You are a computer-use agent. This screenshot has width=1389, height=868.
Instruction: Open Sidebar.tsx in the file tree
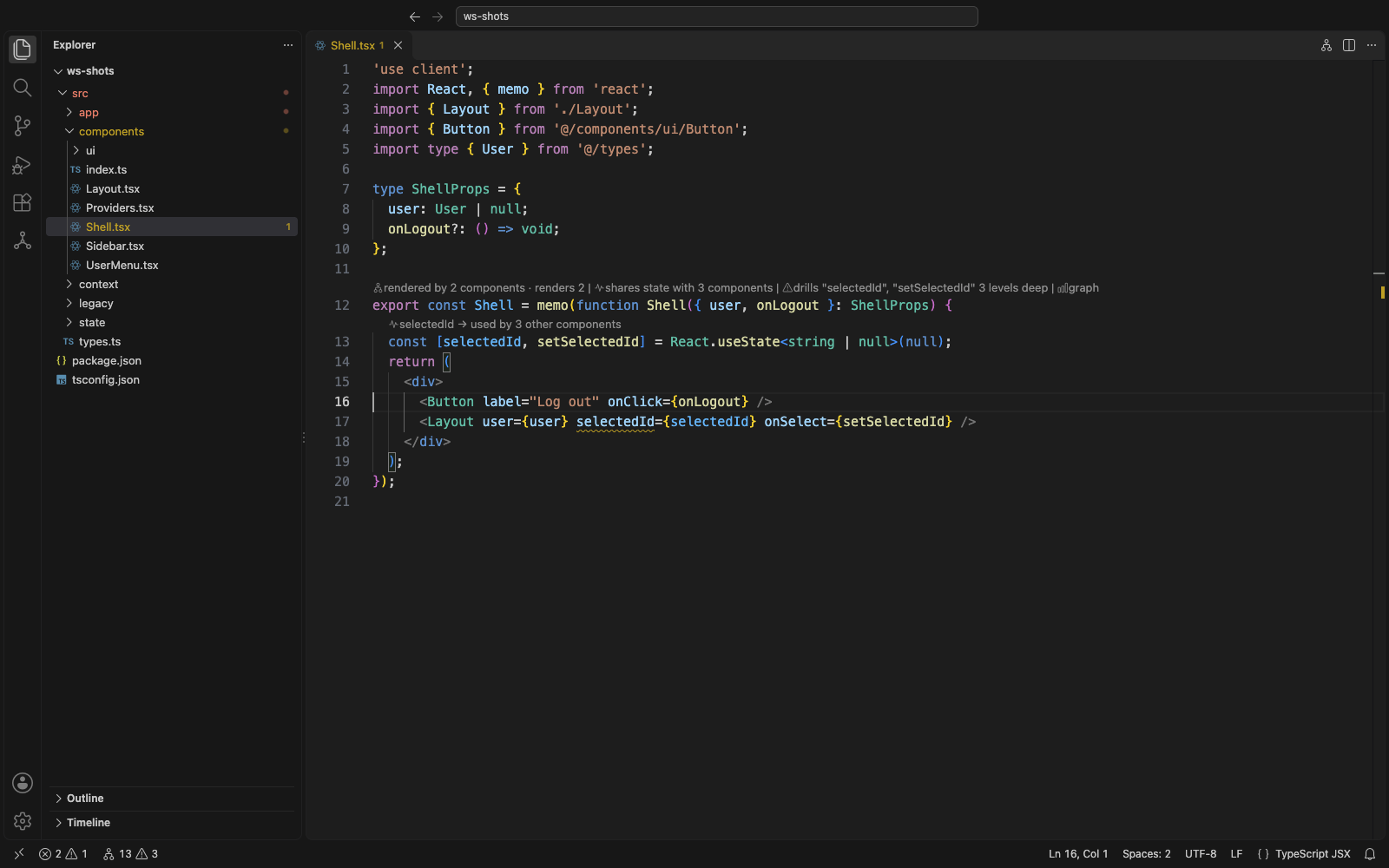pos(172,246)
